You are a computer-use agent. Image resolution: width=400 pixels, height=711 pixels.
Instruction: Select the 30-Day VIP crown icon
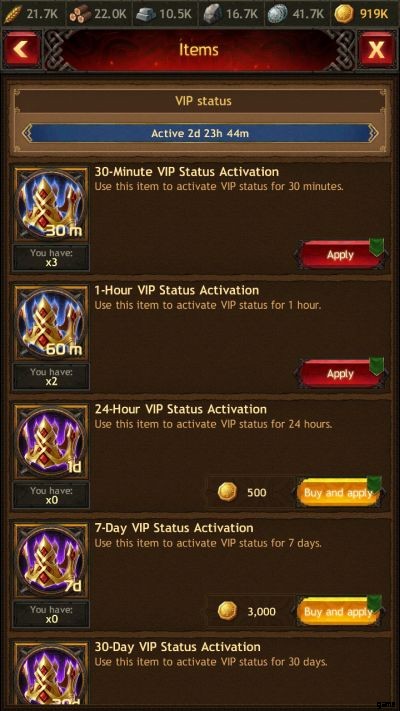coord(51,674)
